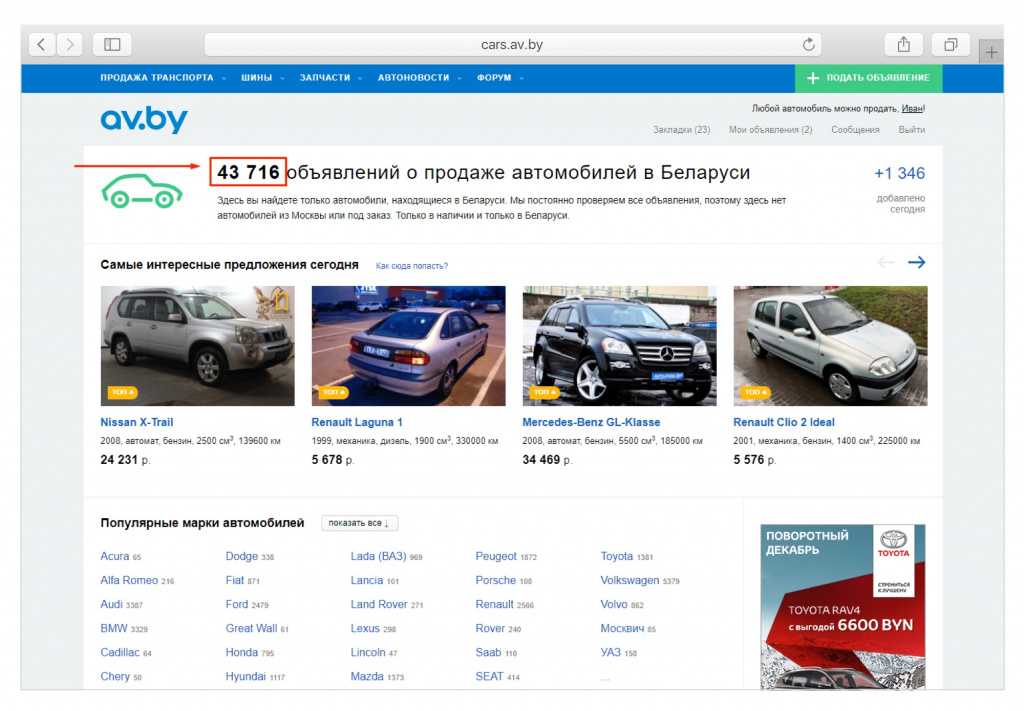Select the Alfa Romeo brand
The width and height of the screenshot is (1024, 711).
(129, 580)
